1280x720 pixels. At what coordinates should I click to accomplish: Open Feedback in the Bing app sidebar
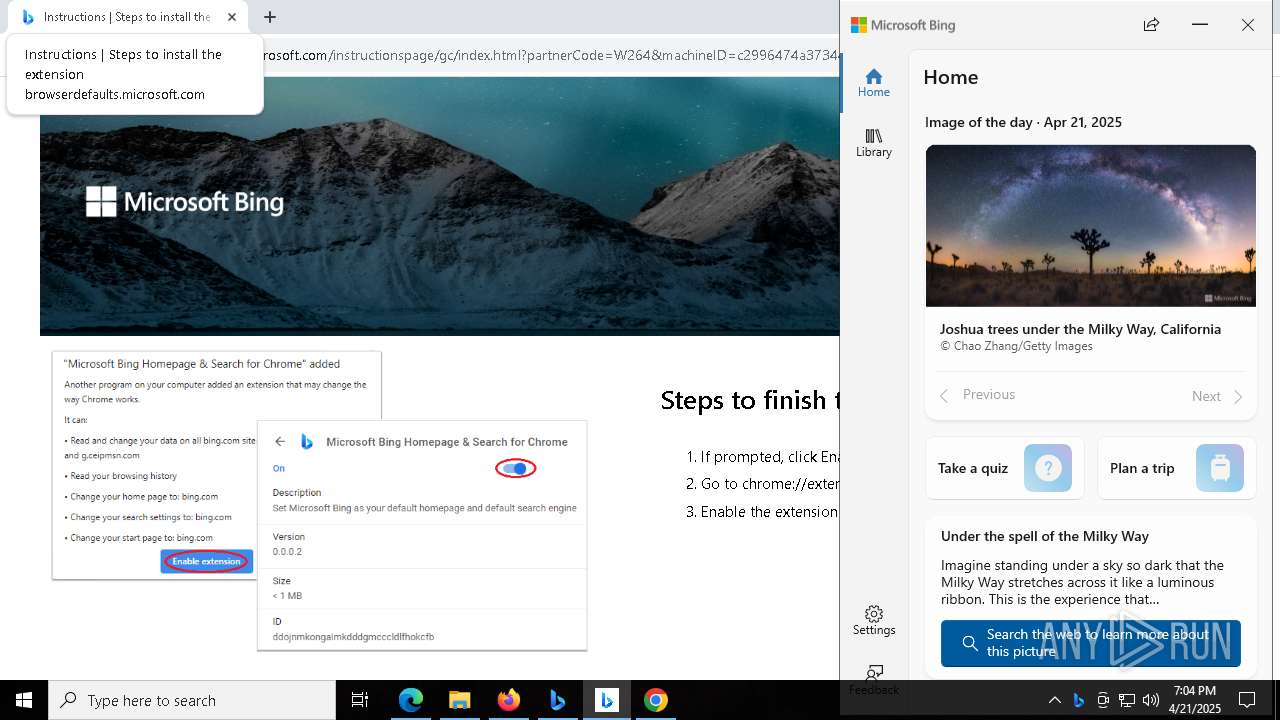coord(873,680)
